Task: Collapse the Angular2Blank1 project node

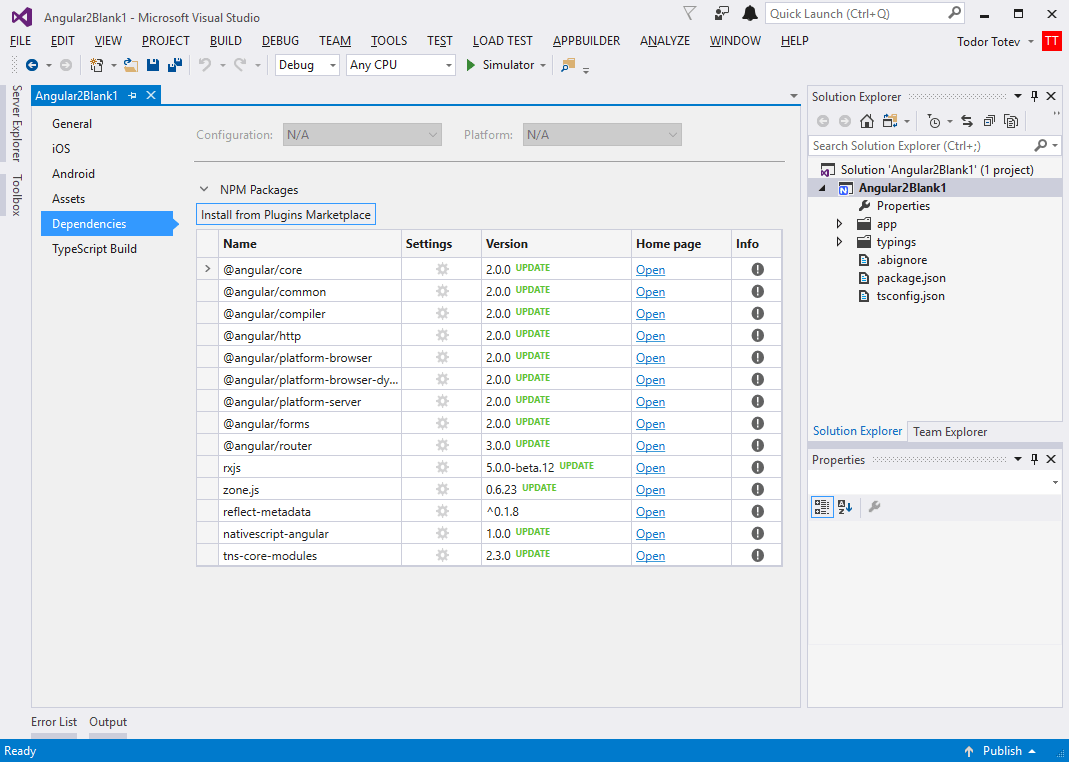Action: (x=822, y=188)
